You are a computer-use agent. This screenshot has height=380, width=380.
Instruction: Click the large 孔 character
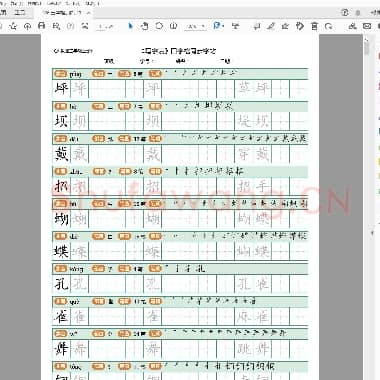point(61,284)
